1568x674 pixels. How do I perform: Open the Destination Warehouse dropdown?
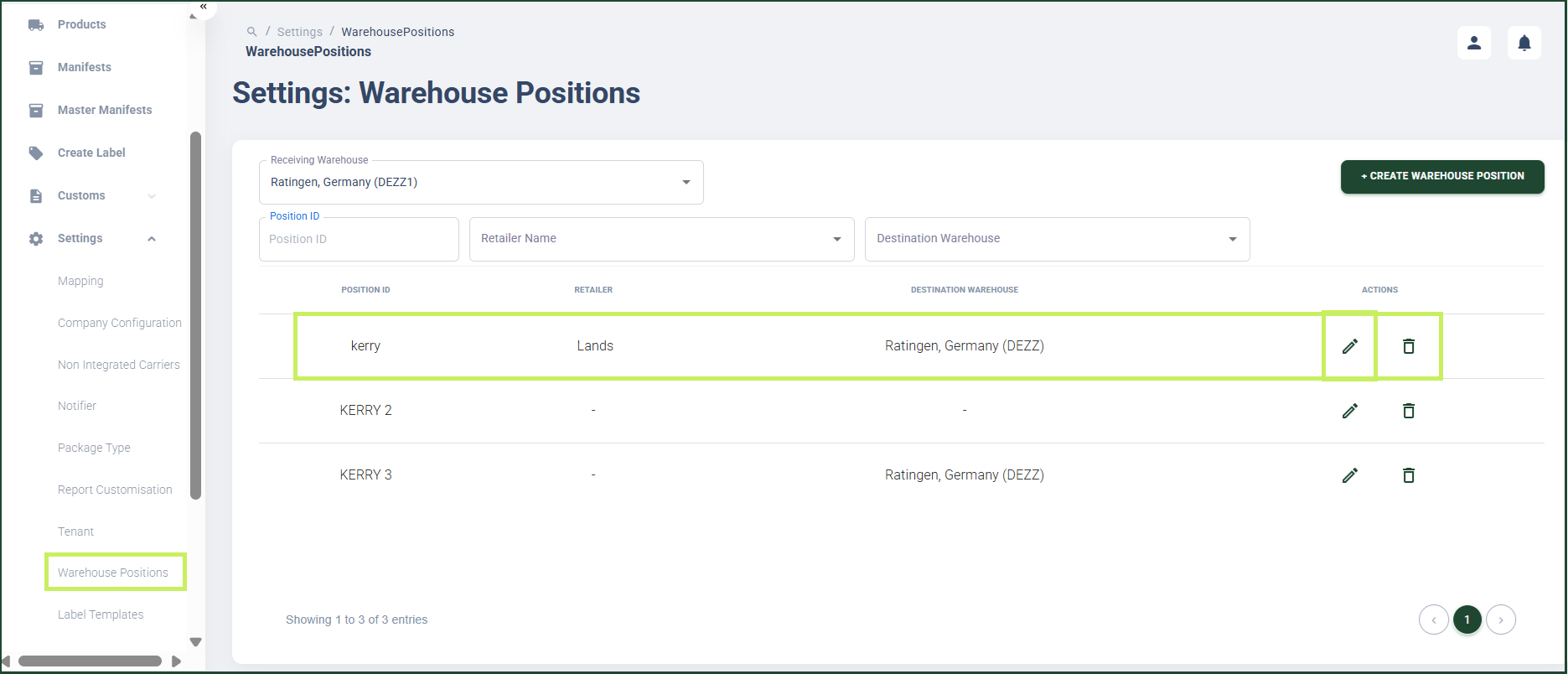pyautogui.click(x=1057, y=239)
